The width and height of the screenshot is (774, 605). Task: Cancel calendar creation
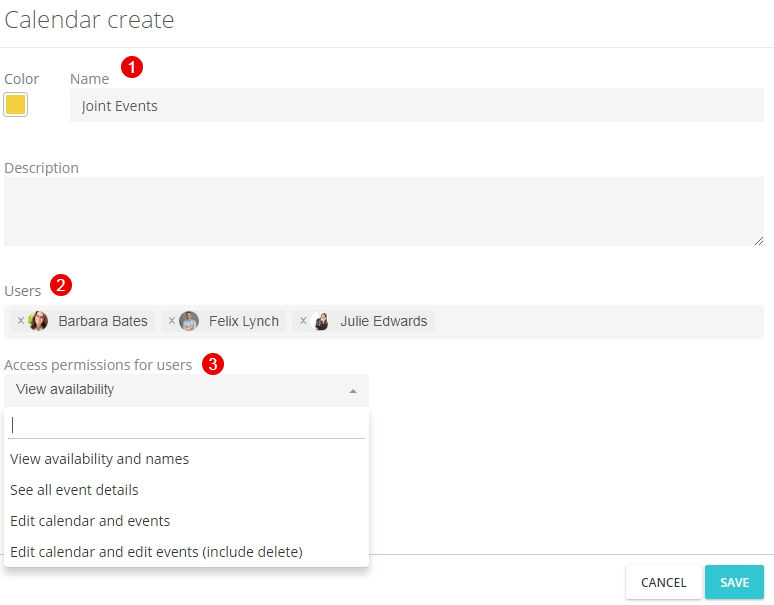click(x=663, y=582)
